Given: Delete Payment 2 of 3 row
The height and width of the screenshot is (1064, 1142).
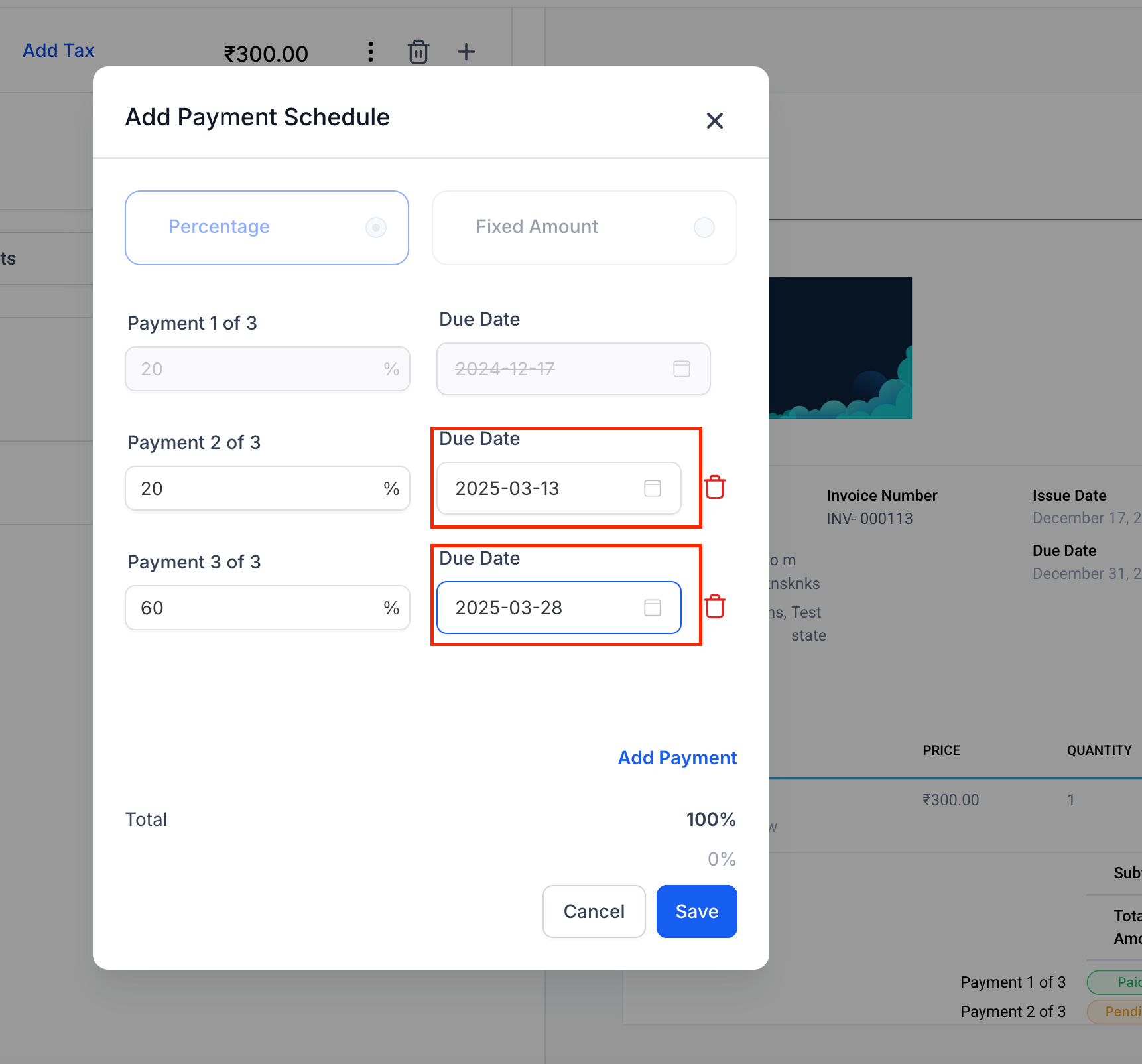Looking at the screenshot, I should [x=715, y=488].
